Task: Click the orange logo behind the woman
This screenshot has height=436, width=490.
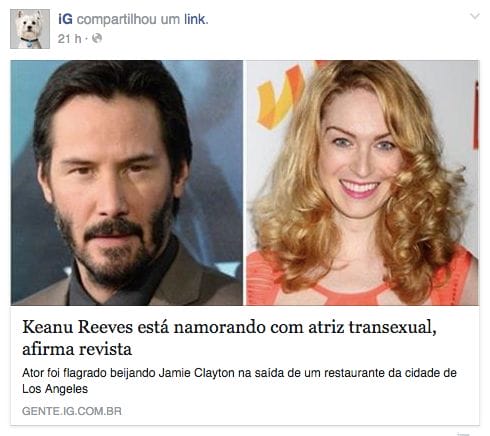Action: (280, 97)
